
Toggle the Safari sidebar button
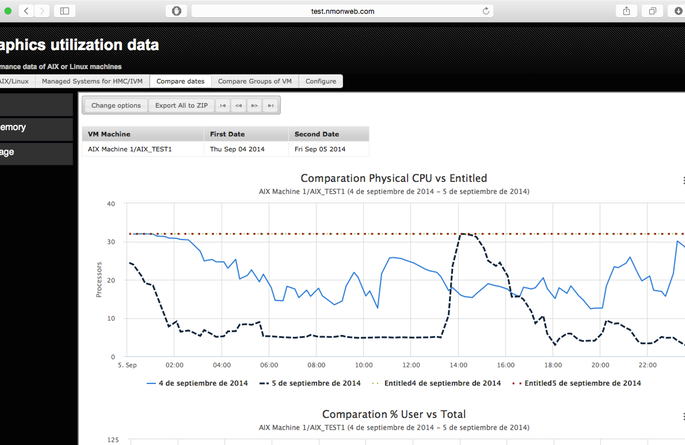coord(66,10)
